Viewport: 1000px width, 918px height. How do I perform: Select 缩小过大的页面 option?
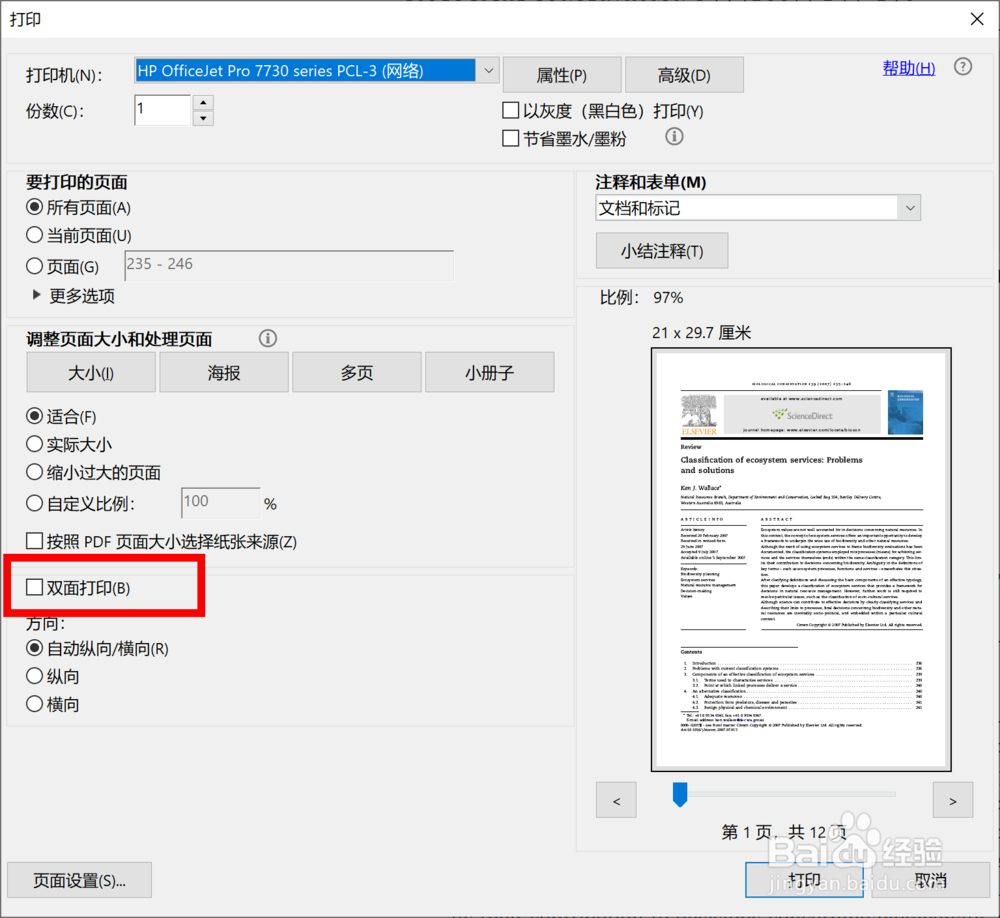(34, 472)
